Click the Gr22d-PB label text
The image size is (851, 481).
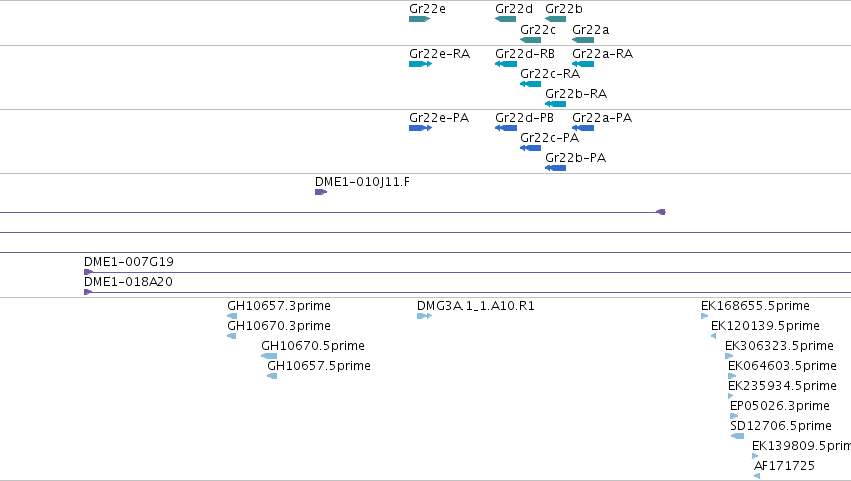click(x=524, y=118)
